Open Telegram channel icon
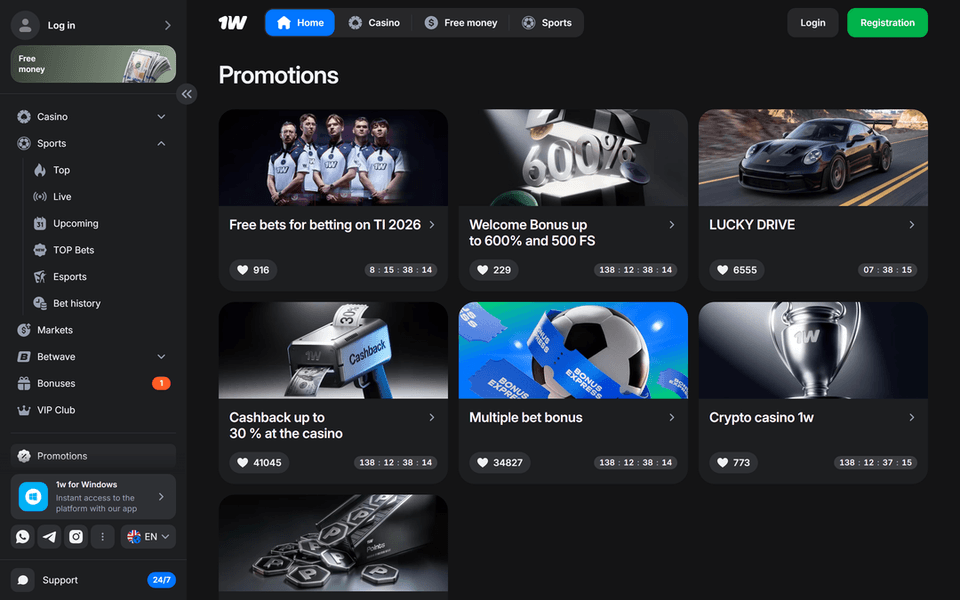The width and height of the screenshot is (960, 600). [x=49, y=537]
